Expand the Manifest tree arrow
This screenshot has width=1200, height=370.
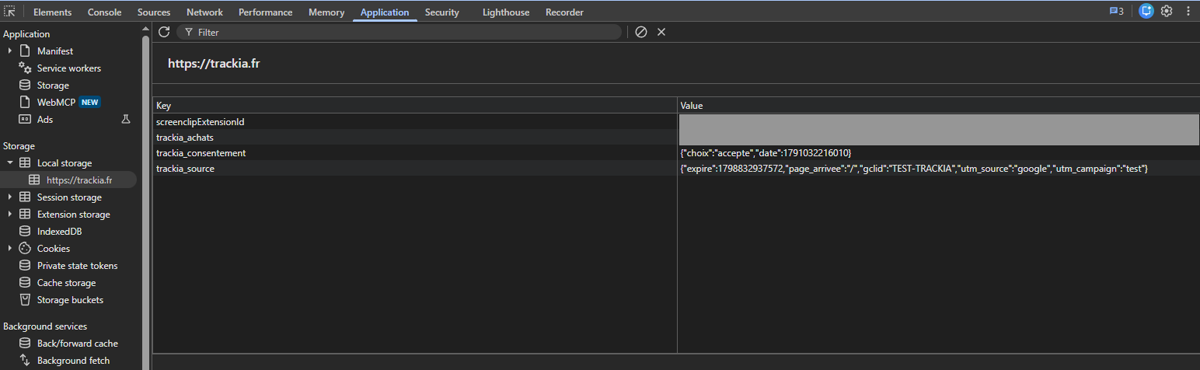point(10,51)
